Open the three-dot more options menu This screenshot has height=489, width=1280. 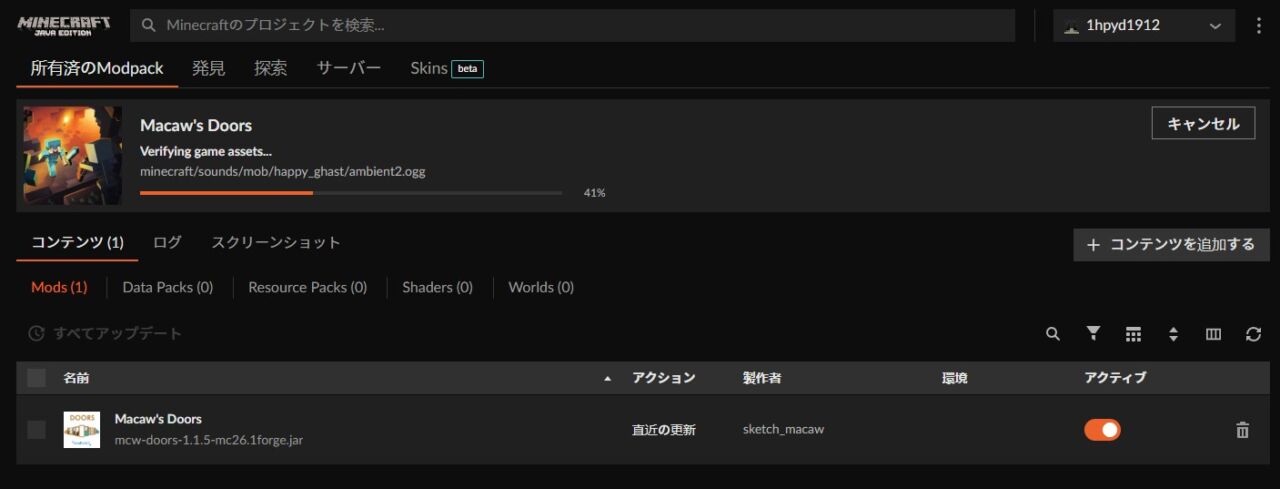coord(1258,25)
